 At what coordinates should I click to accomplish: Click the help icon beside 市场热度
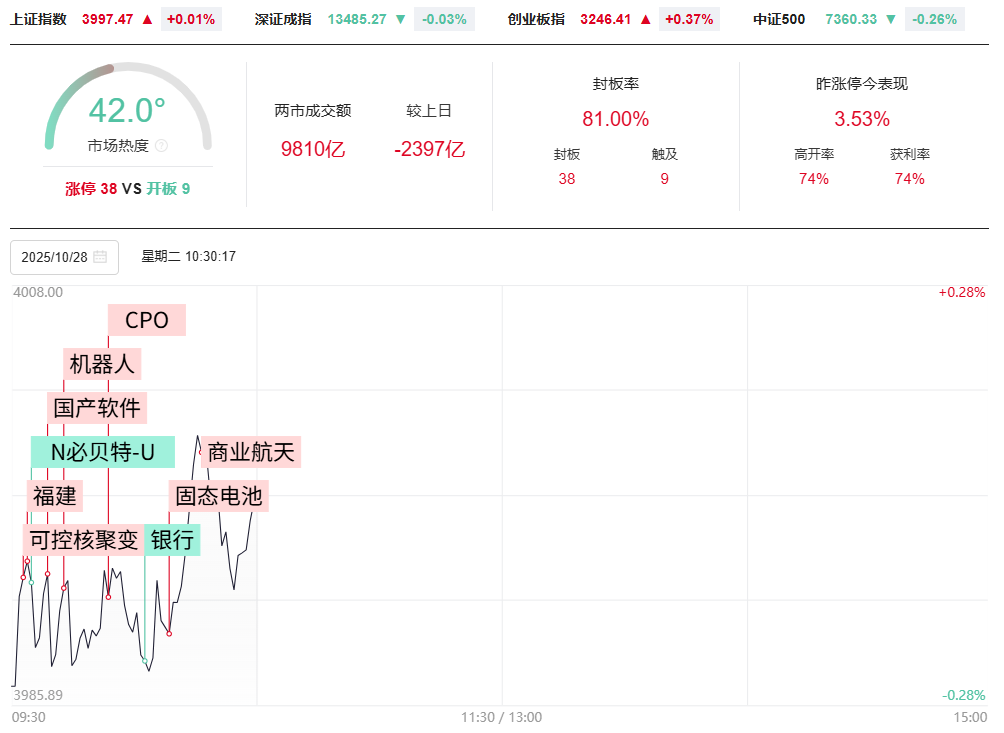162,146
